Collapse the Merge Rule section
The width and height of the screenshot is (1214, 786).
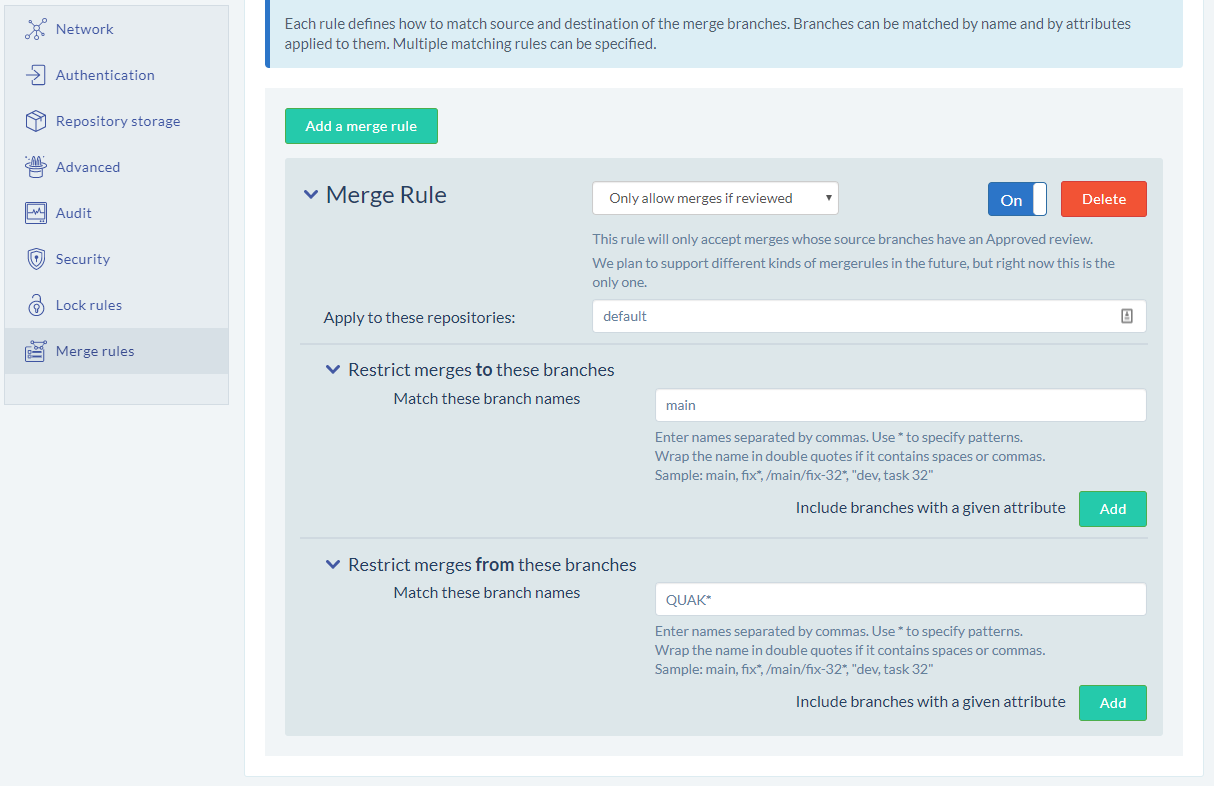coord(311,195)
